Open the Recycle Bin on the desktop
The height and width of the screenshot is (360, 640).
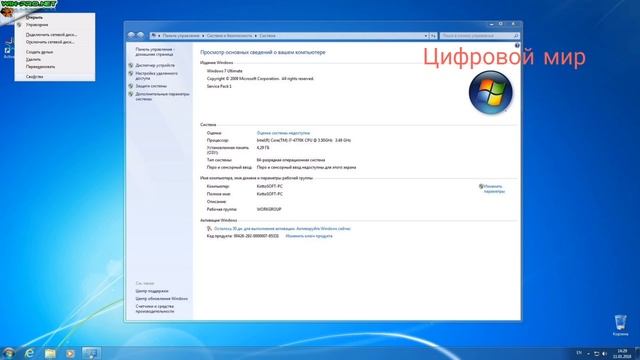pyautogui.click(x=620, y=325)
